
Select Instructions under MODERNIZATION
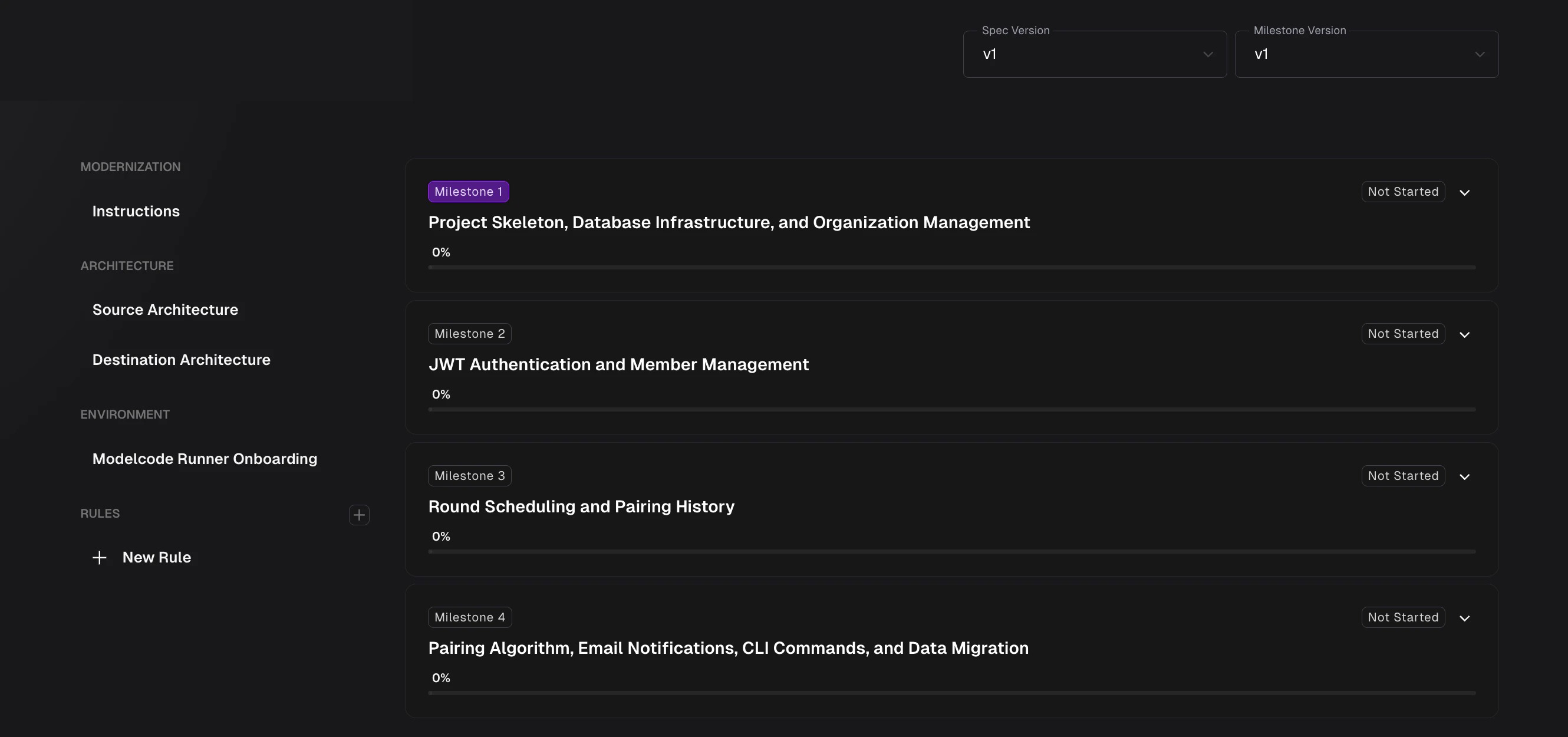pos(136,211)
